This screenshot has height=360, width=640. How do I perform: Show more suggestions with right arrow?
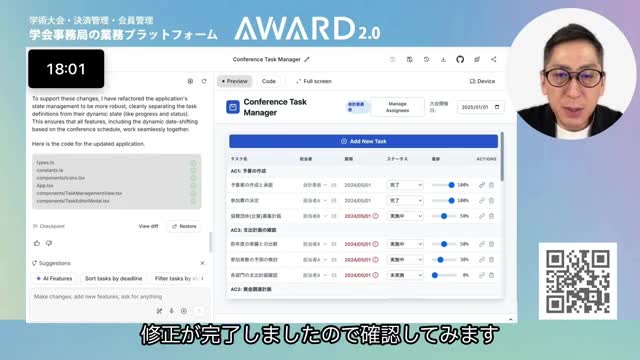[x=202, y=278]
